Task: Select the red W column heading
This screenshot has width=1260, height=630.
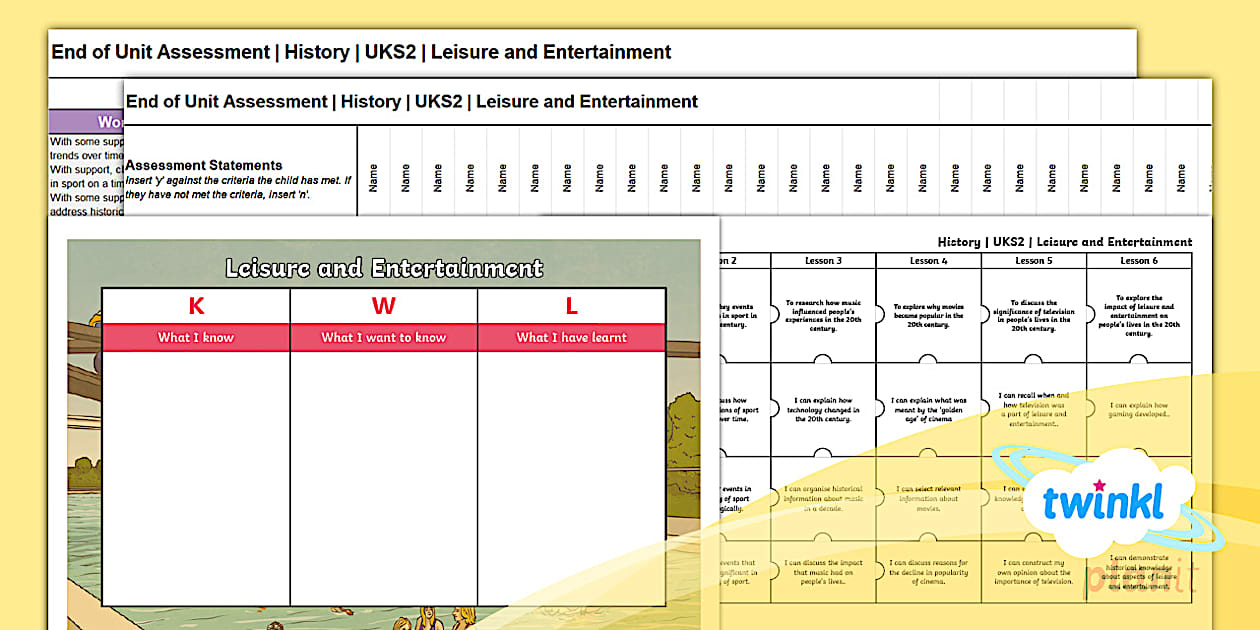Action: point(384,306)
